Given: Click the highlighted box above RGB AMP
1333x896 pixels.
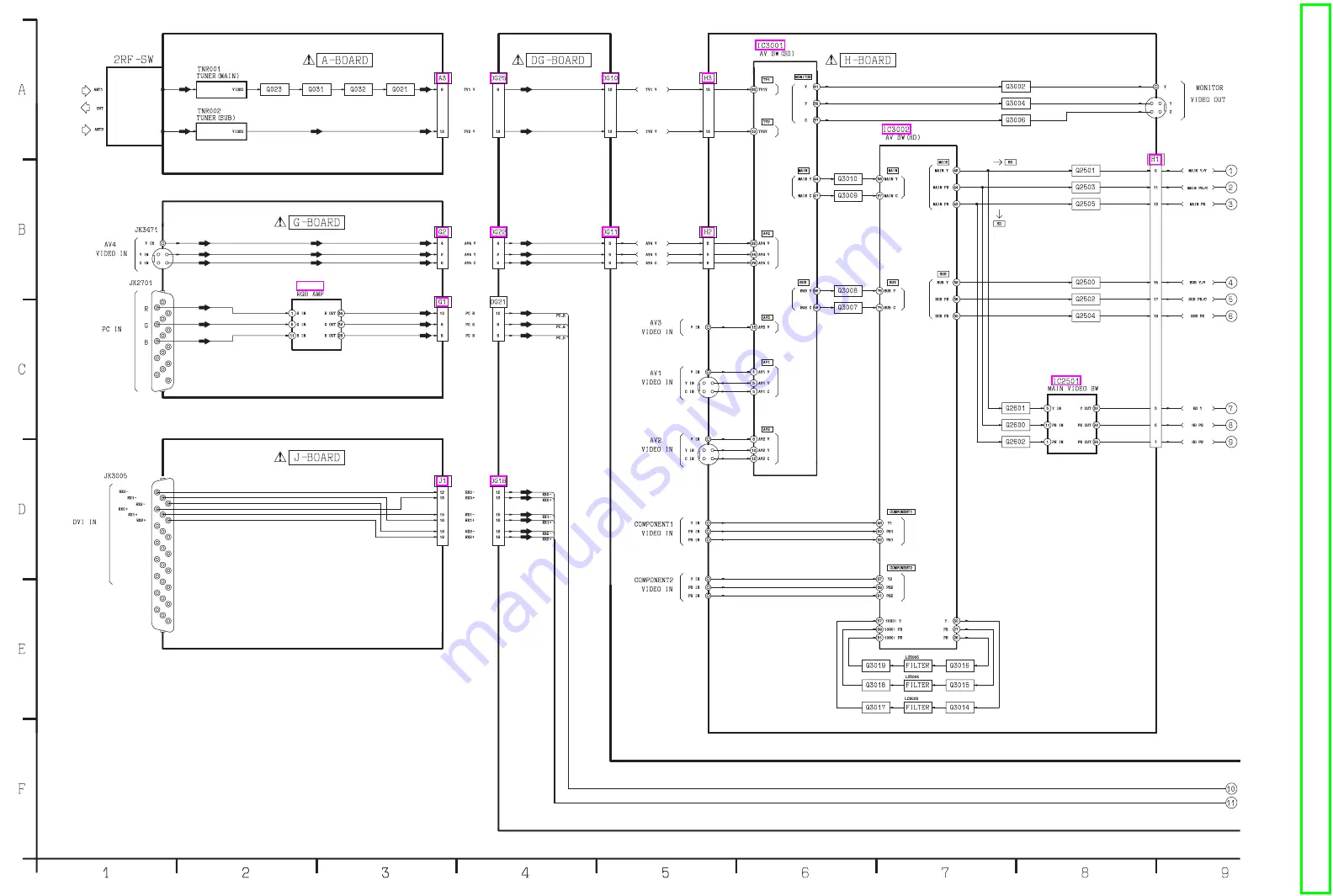Looking at the screenshot, I should coord(310,286).
